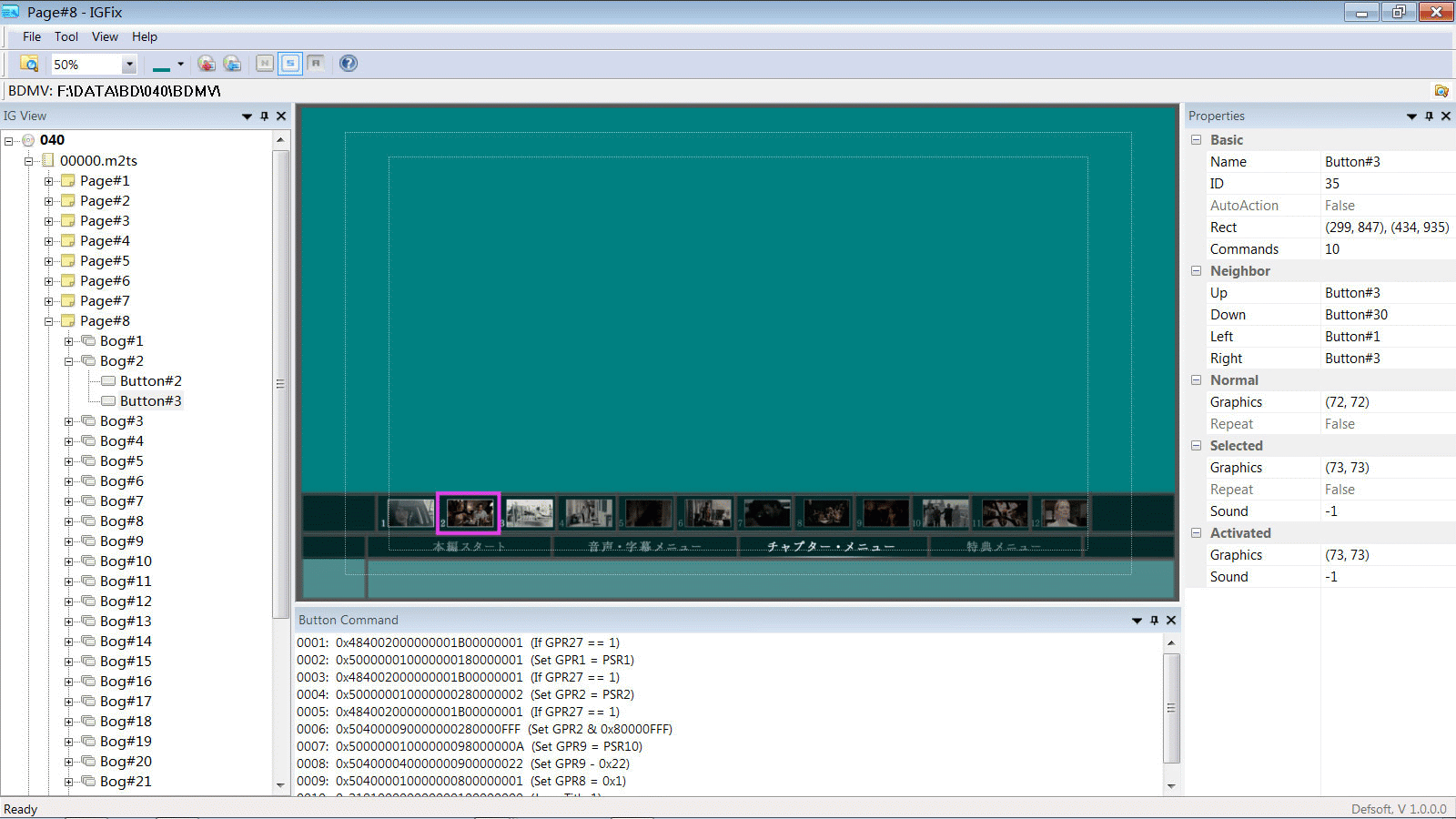Open the BDMV folder browse icon
1456x819 pixels.
[29, 64]
